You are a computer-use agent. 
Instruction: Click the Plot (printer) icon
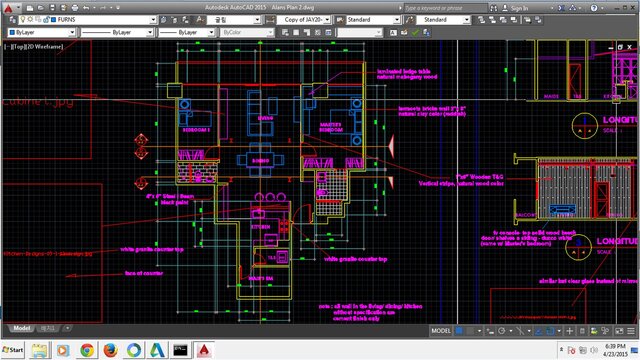pyautogui.click(x=75, y=8)
